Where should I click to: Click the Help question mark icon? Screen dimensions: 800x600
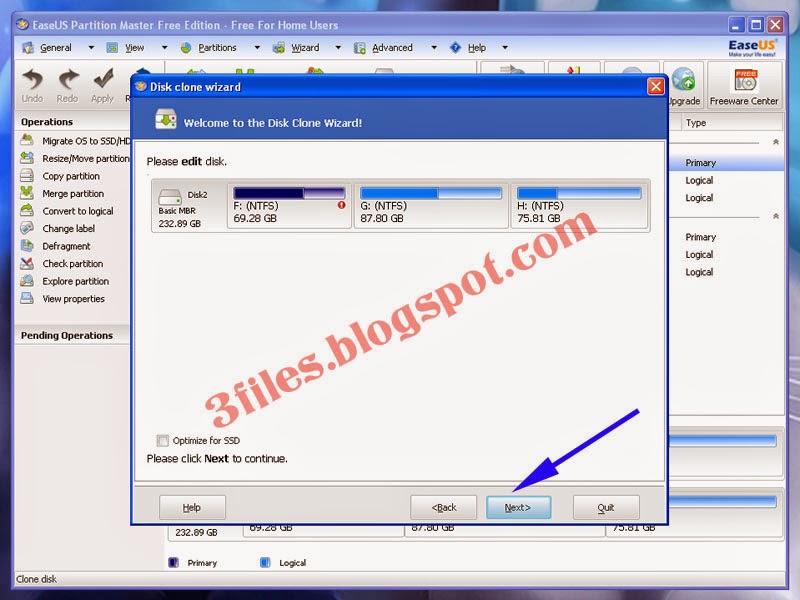pos(455,48)
